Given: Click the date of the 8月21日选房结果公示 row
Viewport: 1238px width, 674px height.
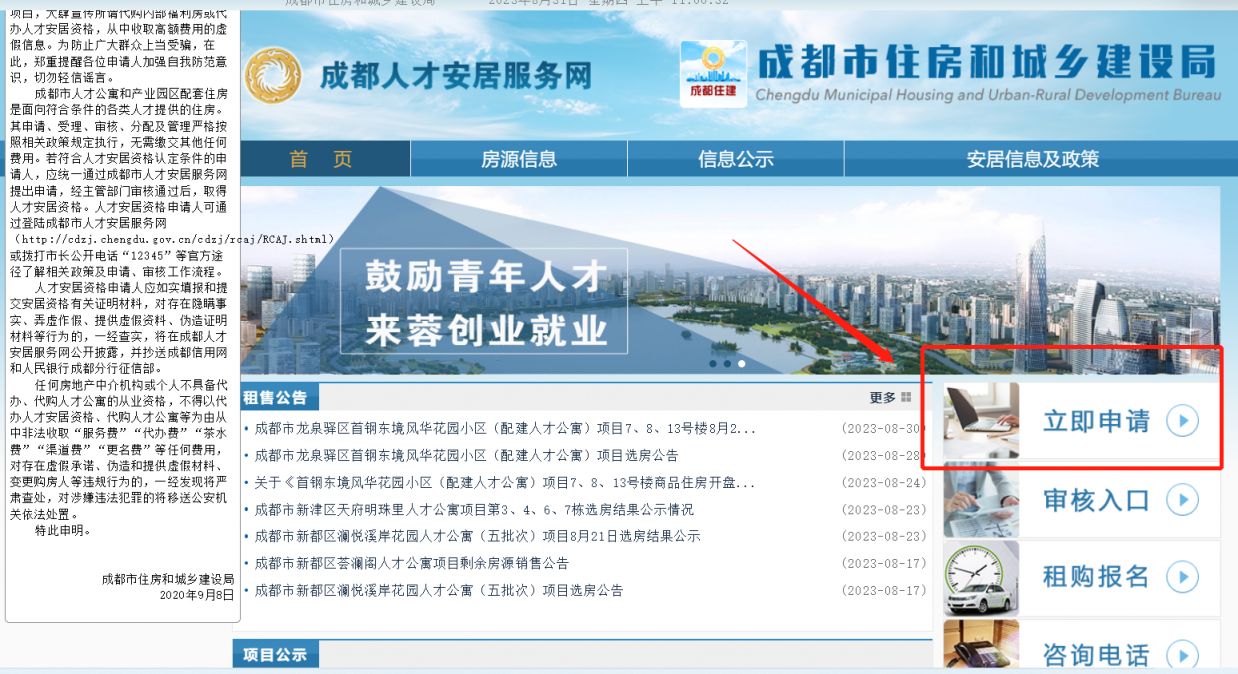Looking at the screenshot, I should [x=883, y=536].
